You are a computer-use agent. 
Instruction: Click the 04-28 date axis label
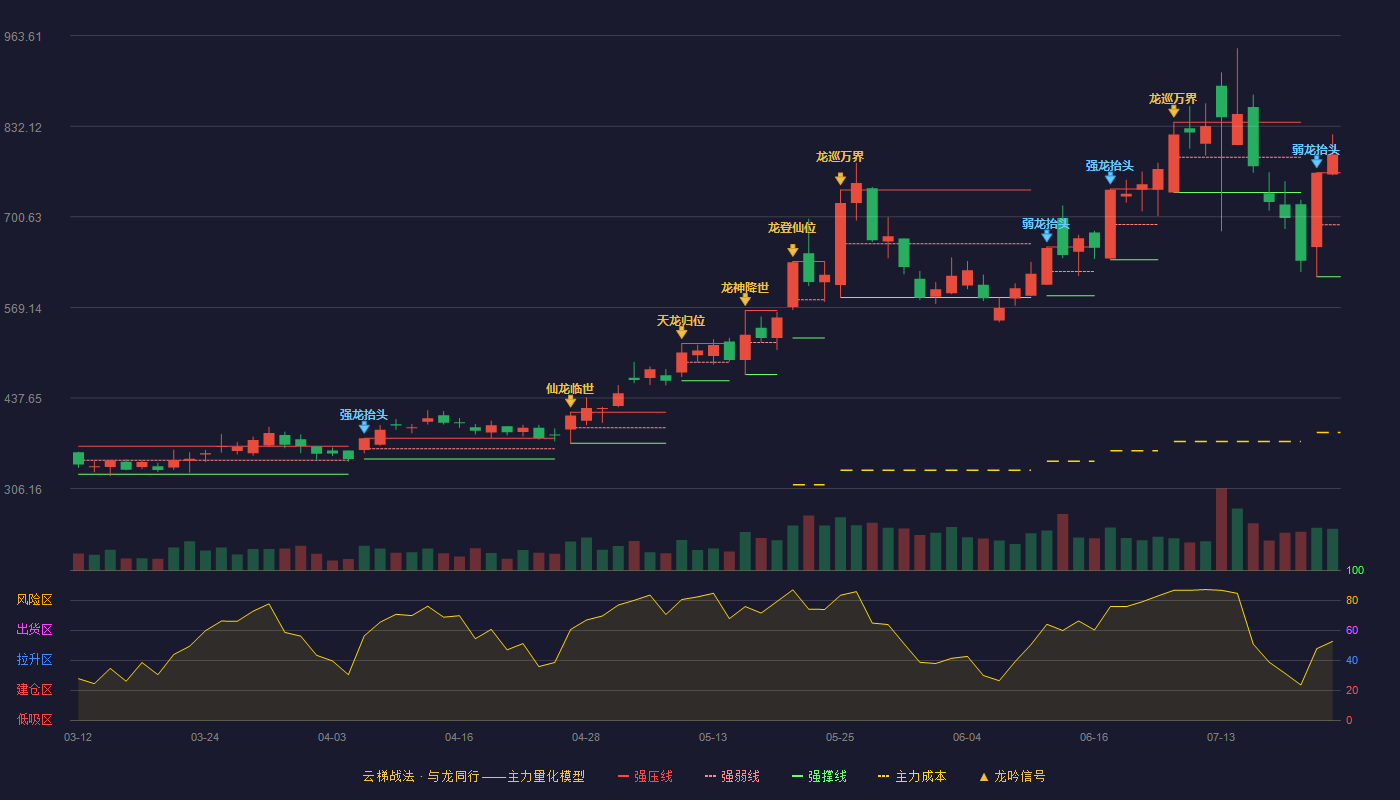point(586,737)
